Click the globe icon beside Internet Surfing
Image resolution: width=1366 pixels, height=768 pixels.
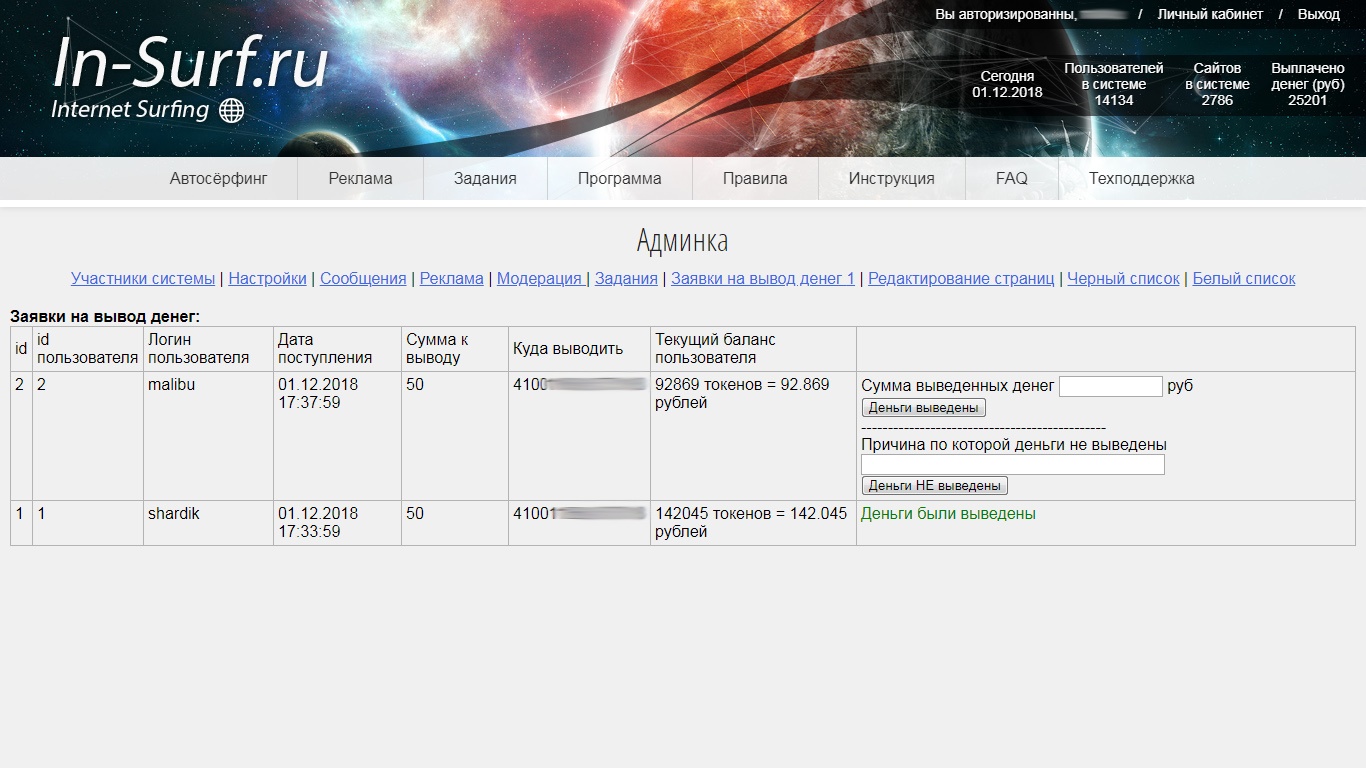pyautogui.click(x=231, y=110)
